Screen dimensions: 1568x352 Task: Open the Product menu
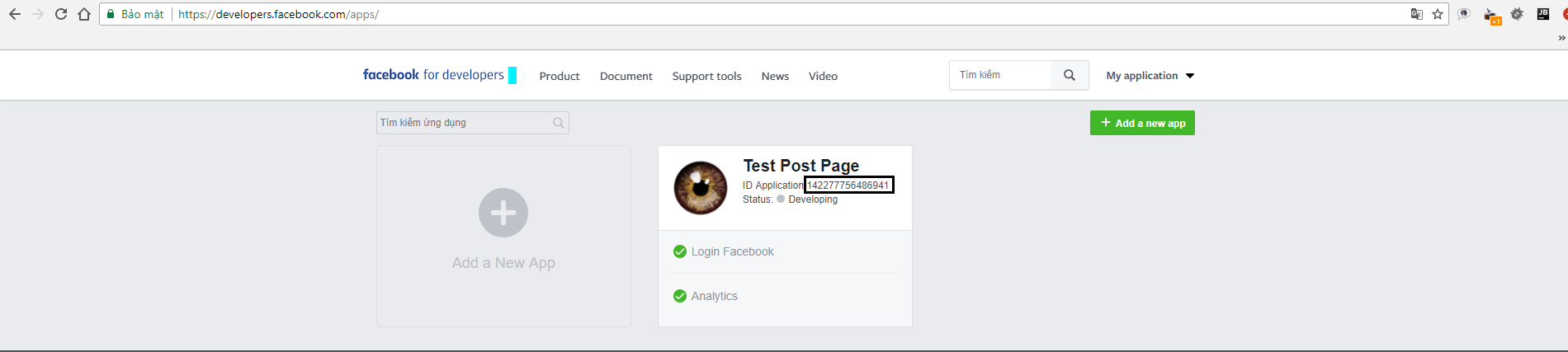(560, 76)
